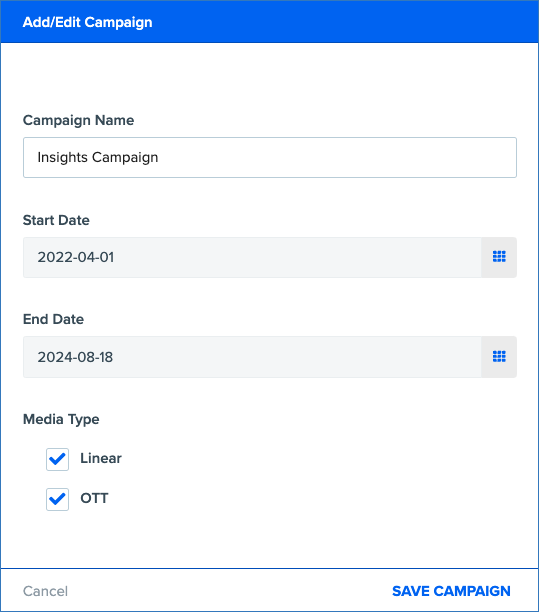Click the Add/Edit Campaign dialog title
Viewport: 539px width, 612px height.
point(87,22)
